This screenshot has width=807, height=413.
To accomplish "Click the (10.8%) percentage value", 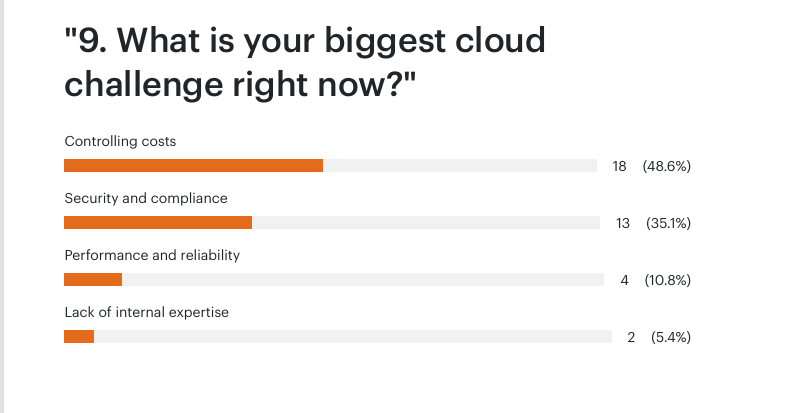I will coord(667,280).
